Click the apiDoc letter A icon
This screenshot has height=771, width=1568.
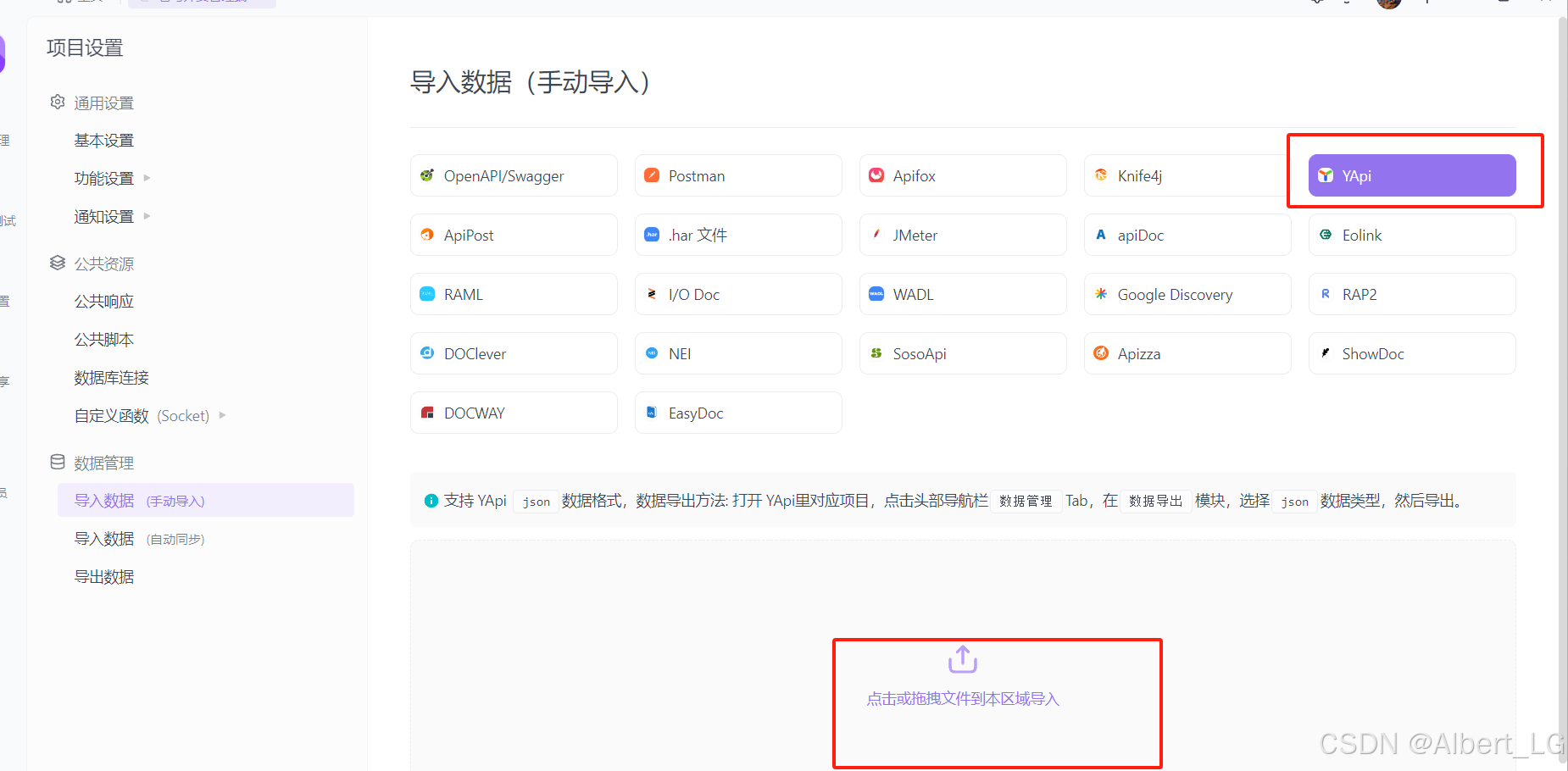coord(1101,235)
